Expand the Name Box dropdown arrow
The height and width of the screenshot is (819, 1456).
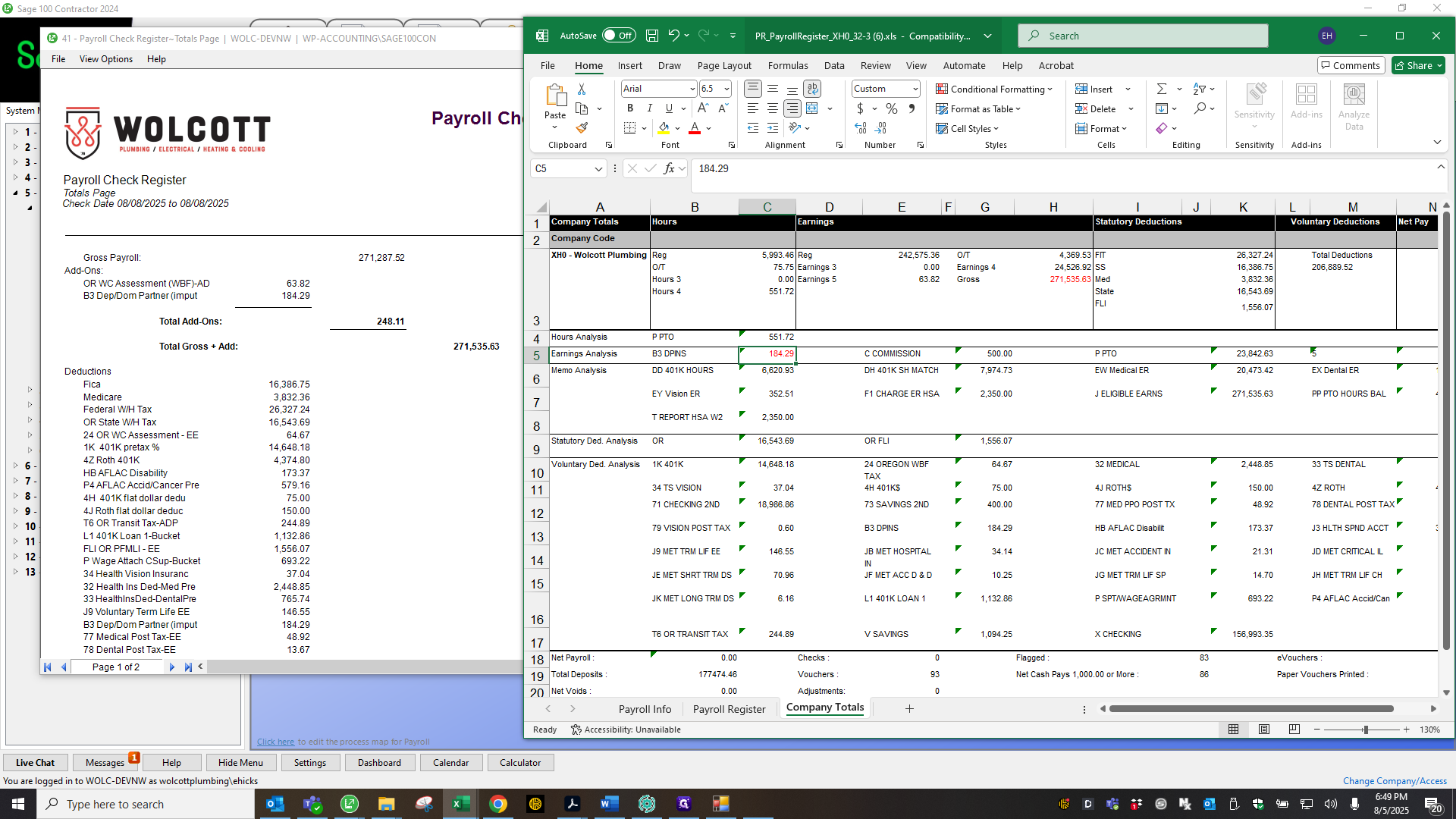pyautogui.click(x=598, y=168)
